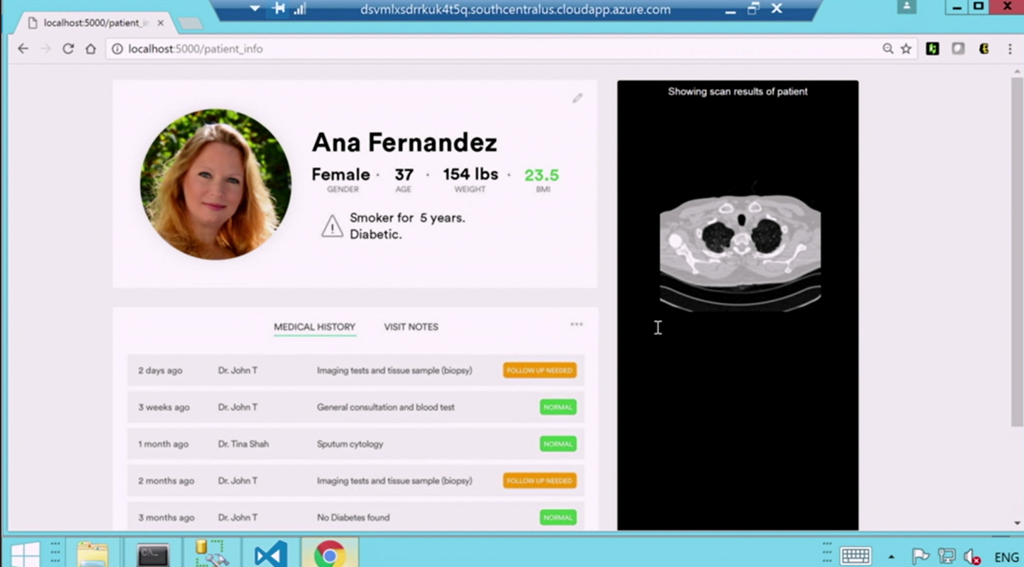Click the zoom magnifier icon in address bar
Screen dimensions: 1024x567
pyautogui.click(x=888, y=48)
